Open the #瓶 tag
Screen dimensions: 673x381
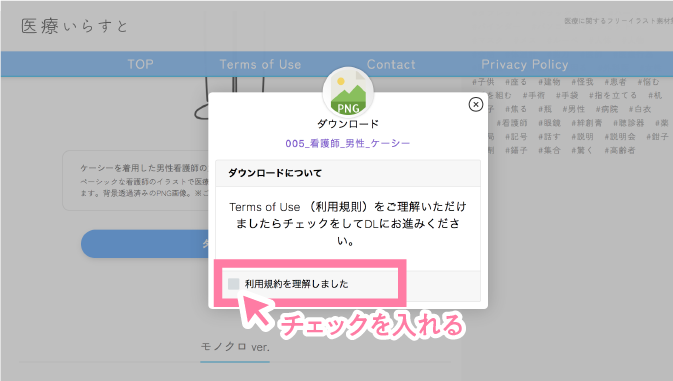545,109
